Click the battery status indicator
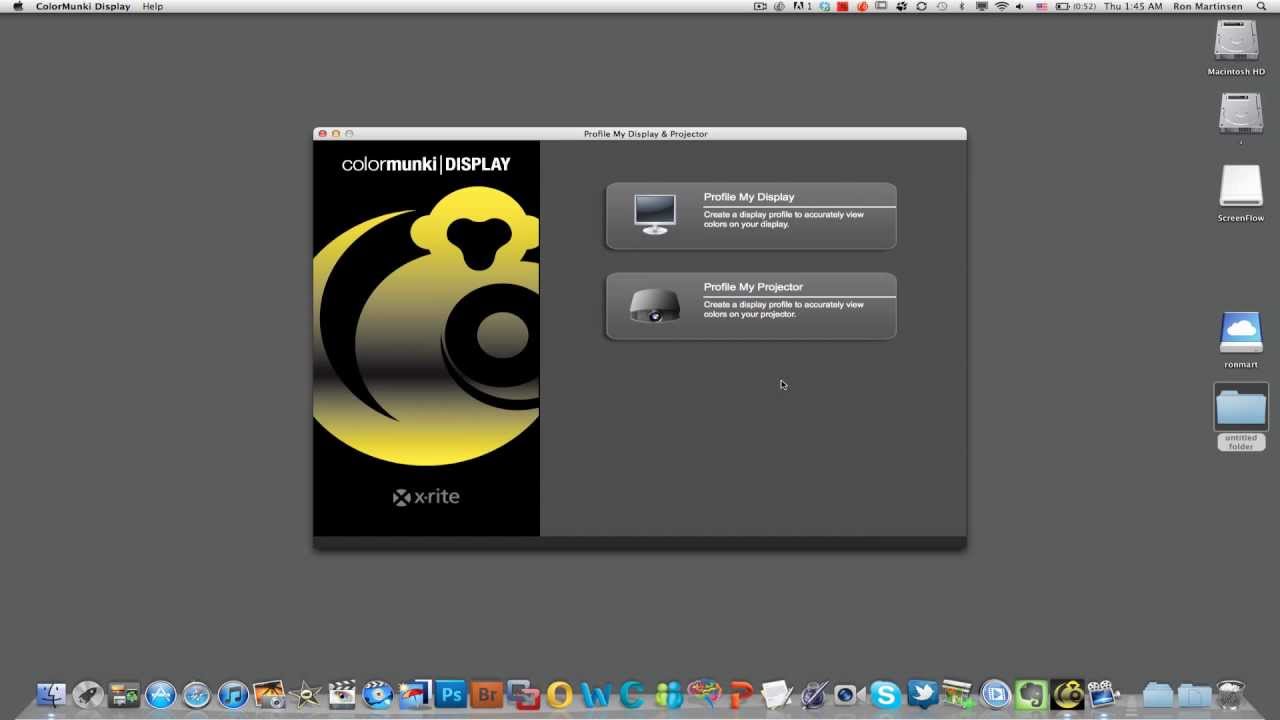This screenshot has width=1280, height=720. [x=1076, y=6]
